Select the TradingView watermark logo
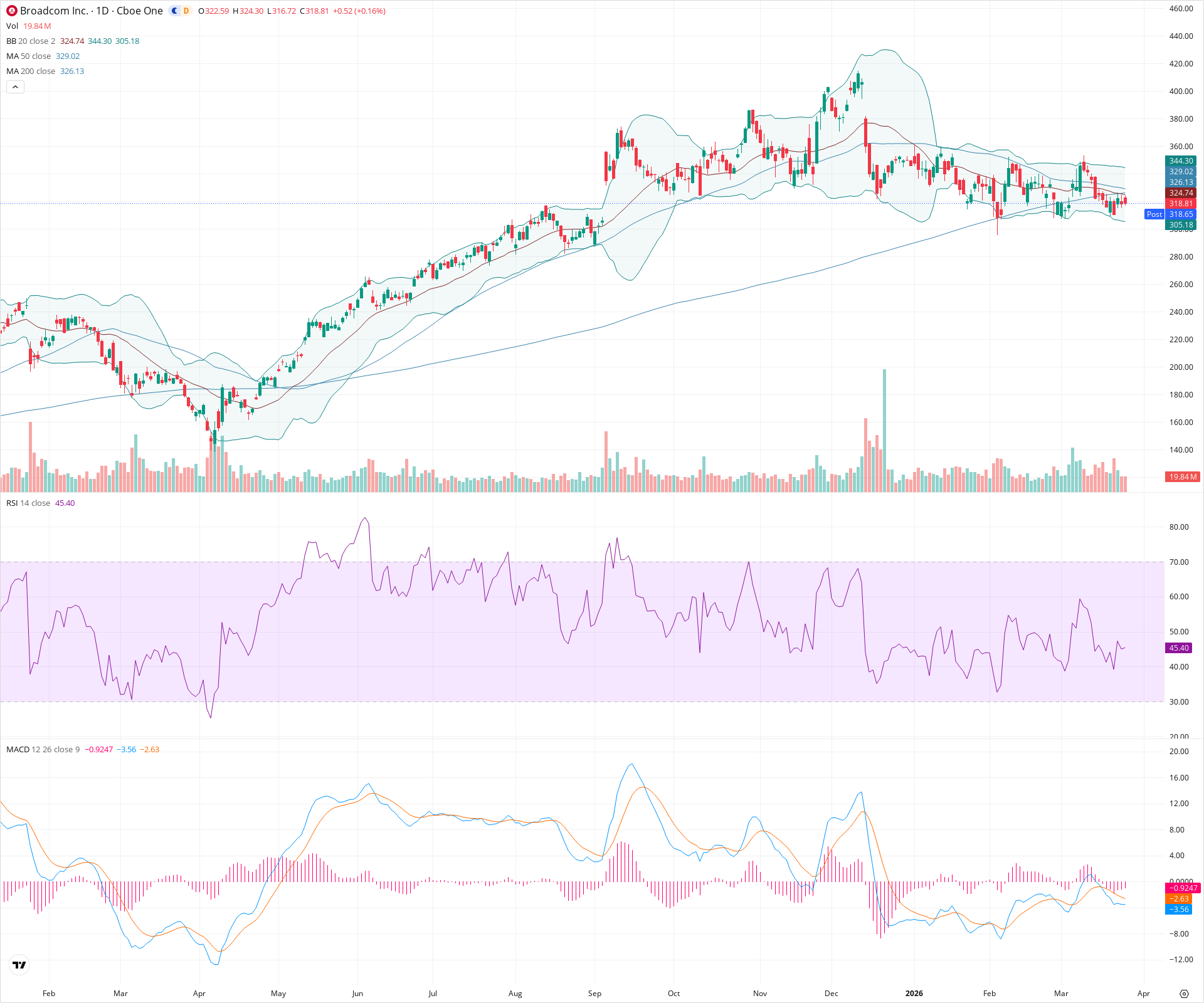This screenshot has width=1204, height=1003. (19, 965)
